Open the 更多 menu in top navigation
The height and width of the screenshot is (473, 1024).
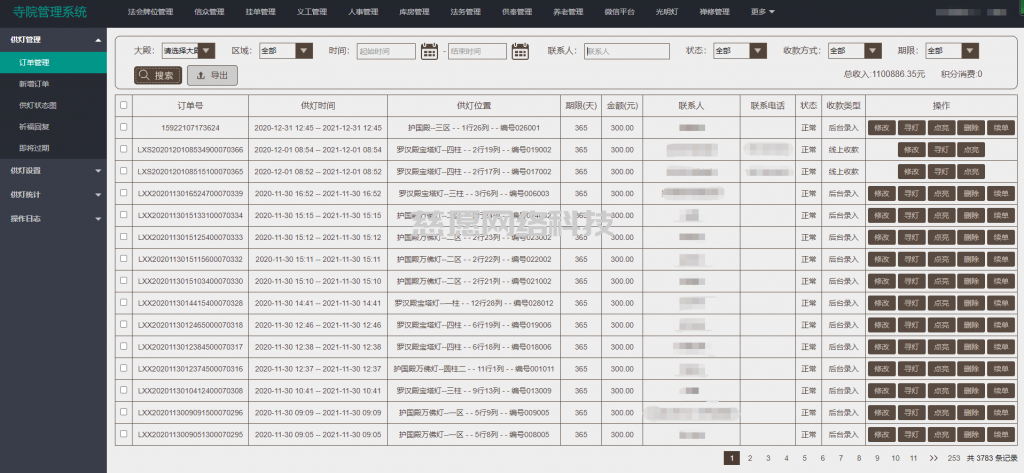click(x=763, y=12)
